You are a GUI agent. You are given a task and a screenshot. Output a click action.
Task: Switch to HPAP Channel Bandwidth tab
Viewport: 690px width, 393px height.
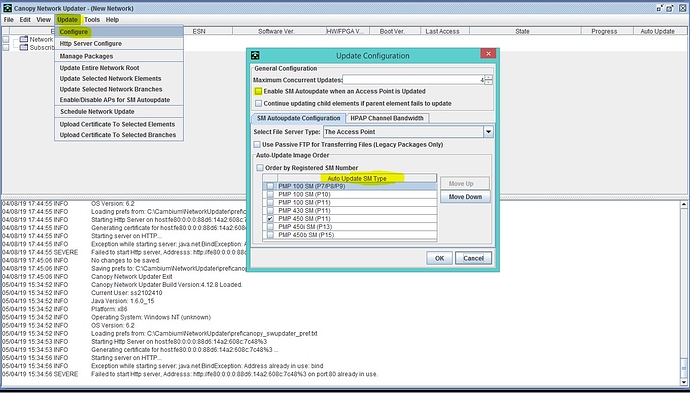point(387,118)
